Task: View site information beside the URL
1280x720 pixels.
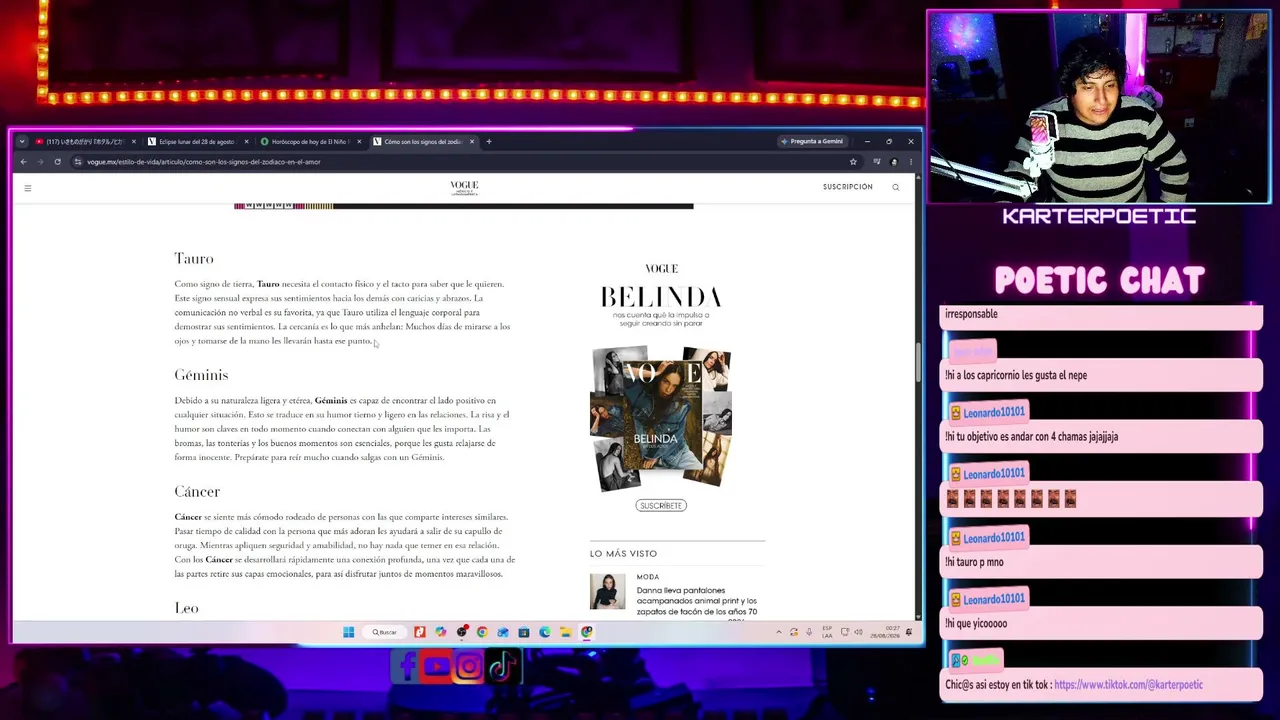Action: tap(77, 162)
